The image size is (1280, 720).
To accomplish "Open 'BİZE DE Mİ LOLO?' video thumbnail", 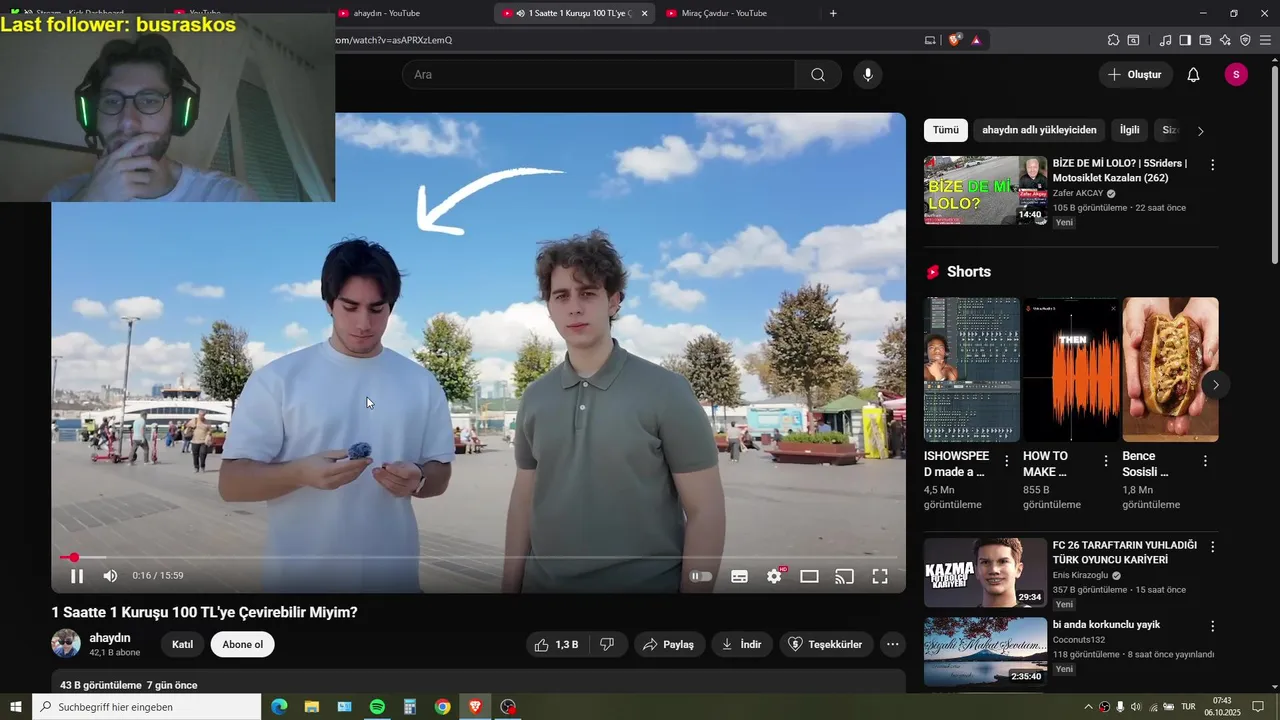I will 985,190.
